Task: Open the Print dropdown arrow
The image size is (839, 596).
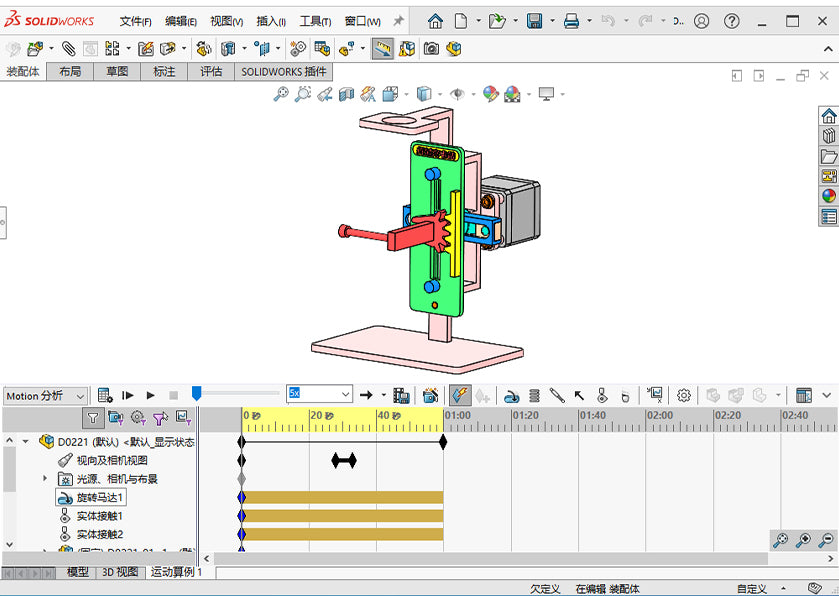Action: (x=589, y=21)
